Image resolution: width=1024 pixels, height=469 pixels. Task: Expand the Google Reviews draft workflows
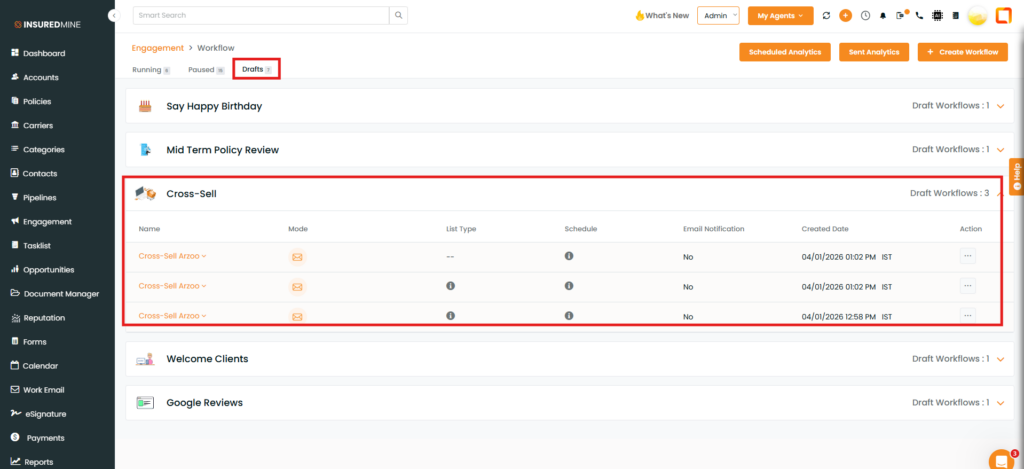coord(999,403)
